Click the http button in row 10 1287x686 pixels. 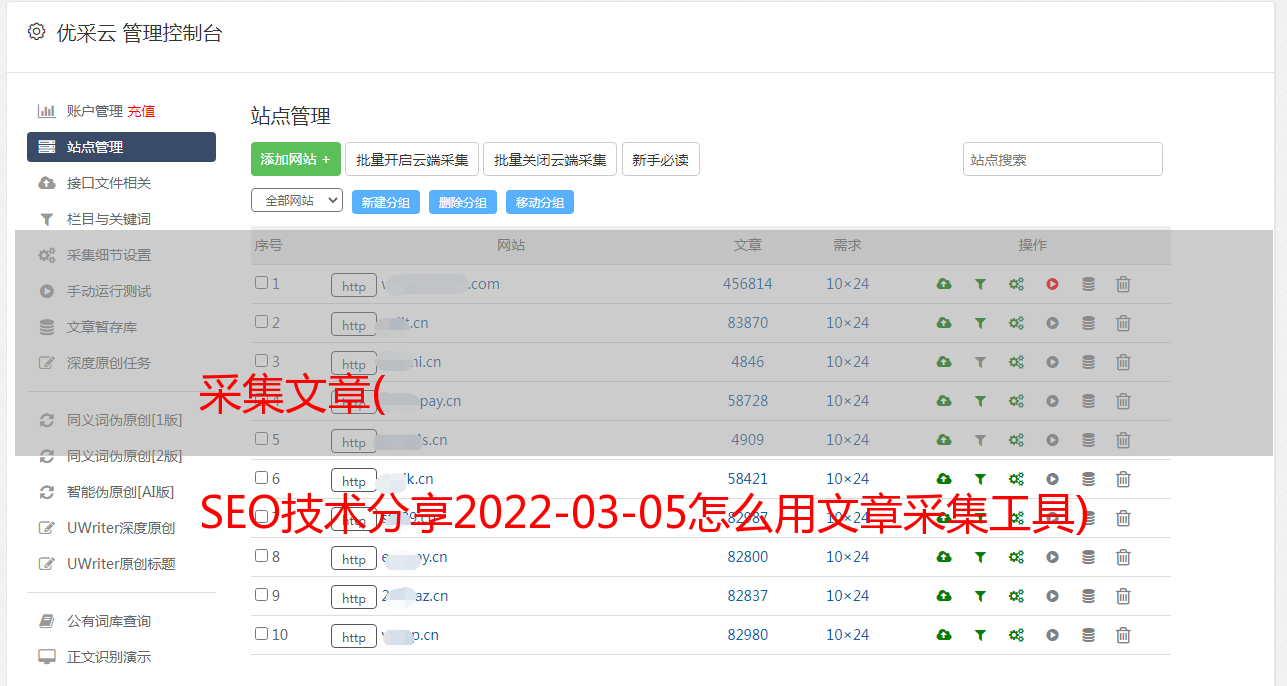click(x=354, y=637)
